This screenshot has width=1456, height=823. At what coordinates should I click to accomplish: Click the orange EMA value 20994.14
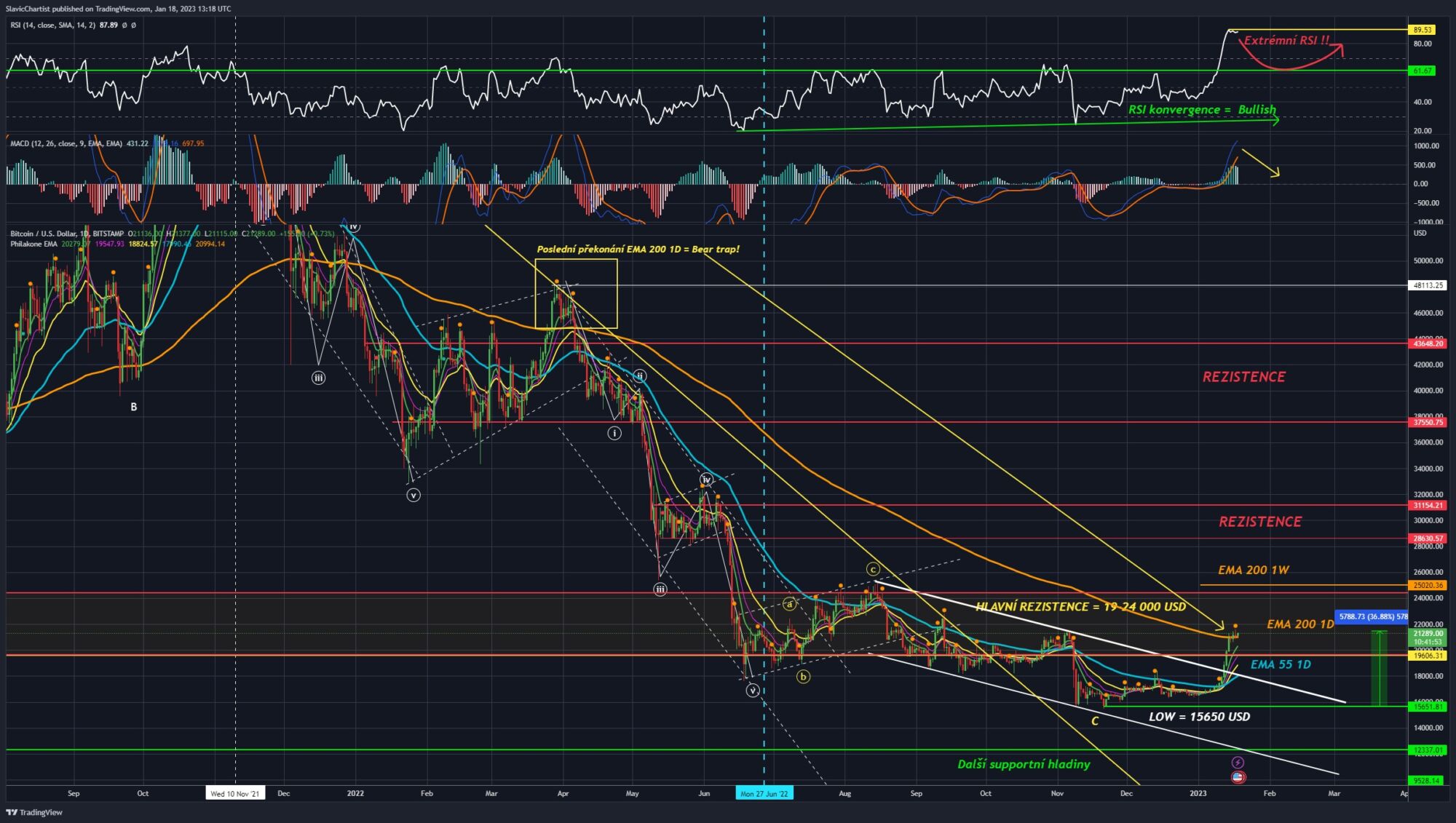coord(210,244)
